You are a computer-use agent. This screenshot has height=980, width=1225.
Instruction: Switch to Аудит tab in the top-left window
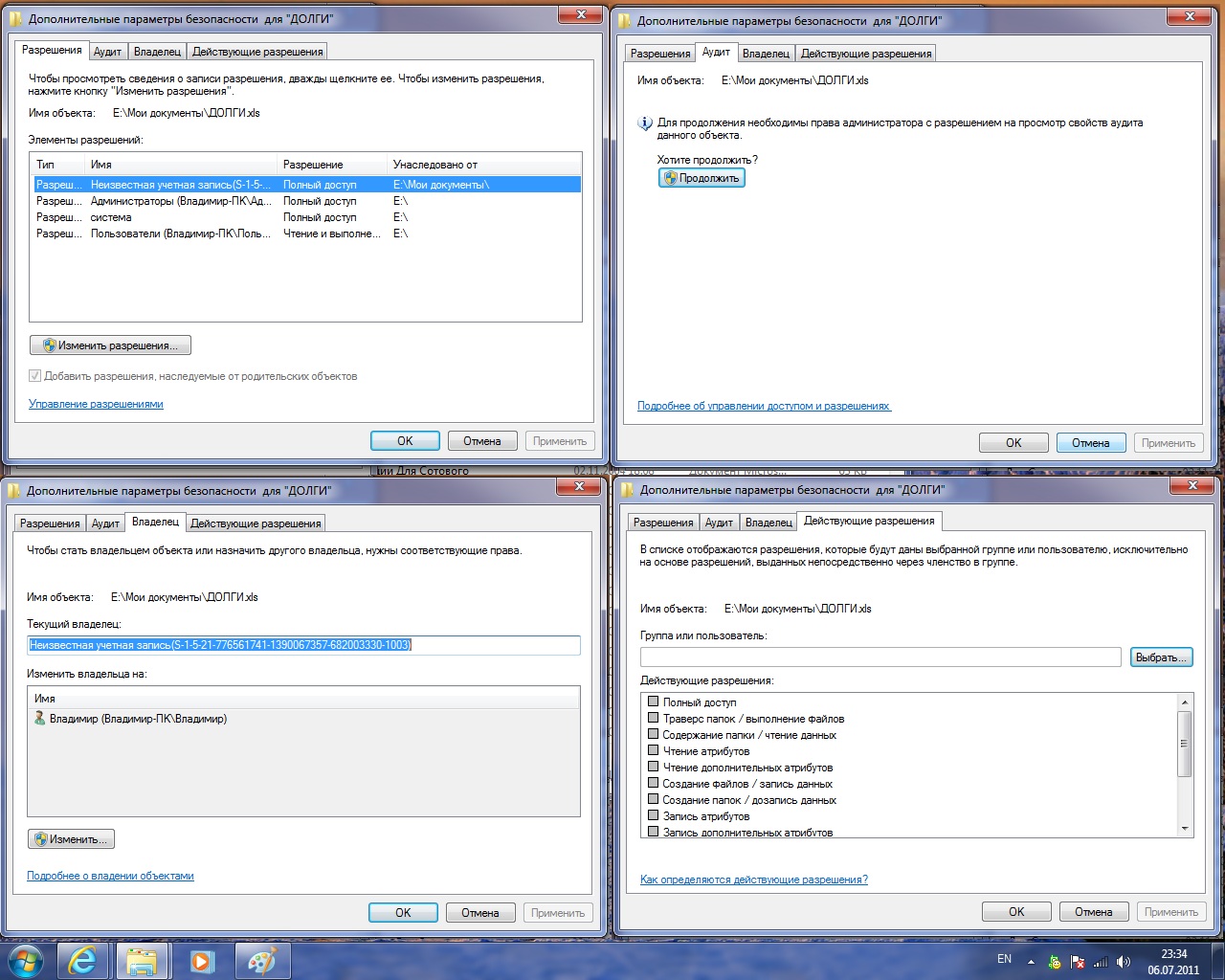107,52
